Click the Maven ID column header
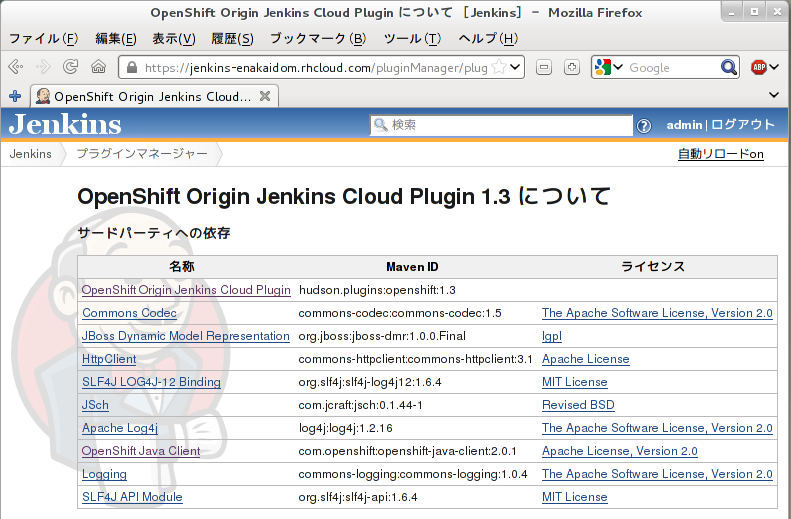The image size is (791, 519). [x=412, y=267]
